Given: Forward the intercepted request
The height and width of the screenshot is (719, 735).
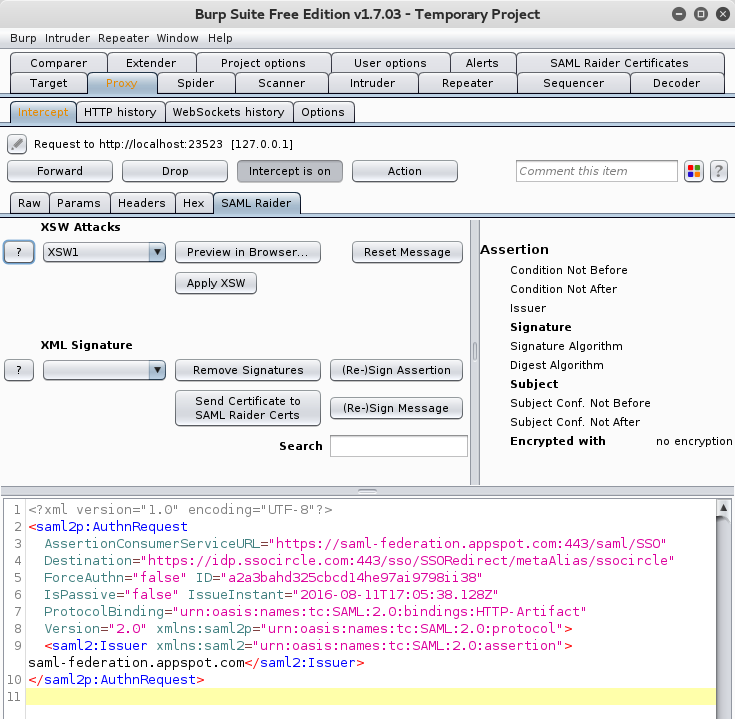Looking at the screenshot, I should pyautogui.click(x=60, y=171).
